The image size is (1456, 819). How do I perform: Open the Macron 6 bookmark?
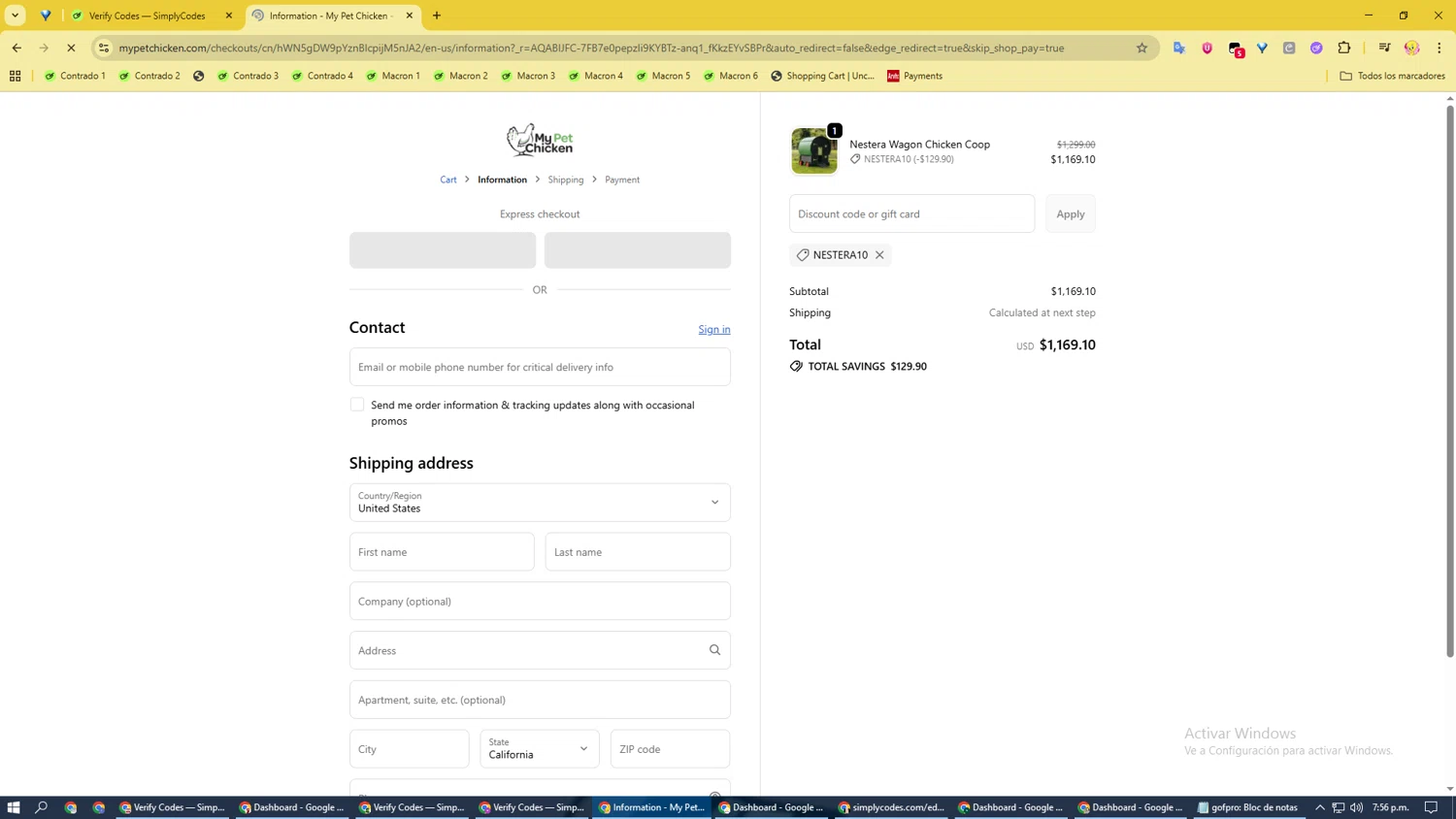pyautogui.click(x=730, y=76)
